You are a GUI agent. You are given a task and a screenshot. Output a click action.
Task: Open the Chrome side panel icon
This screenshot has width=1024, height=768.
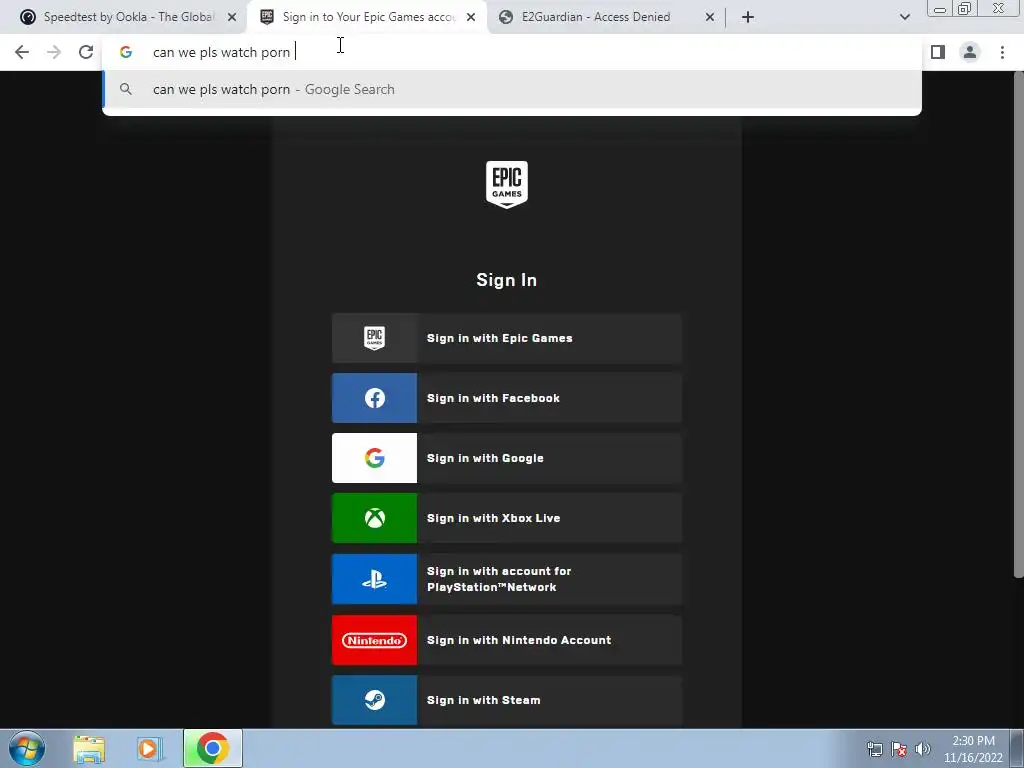pyautogui.click(x=938, y=52)
